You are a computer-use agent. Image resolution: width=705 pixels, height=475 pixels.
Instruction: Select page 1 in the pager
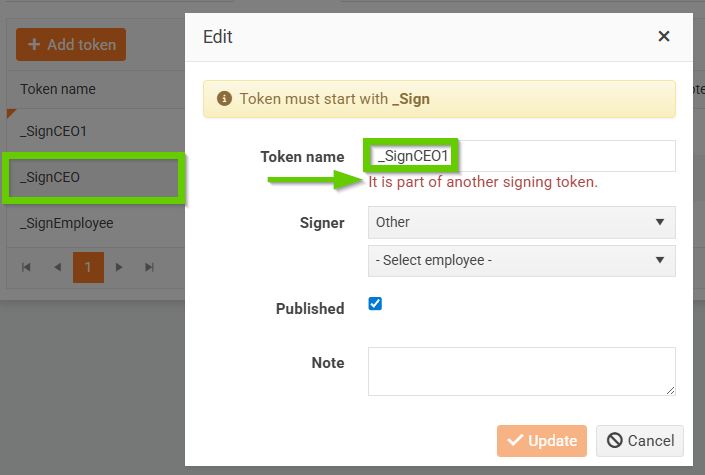(88, 267)
